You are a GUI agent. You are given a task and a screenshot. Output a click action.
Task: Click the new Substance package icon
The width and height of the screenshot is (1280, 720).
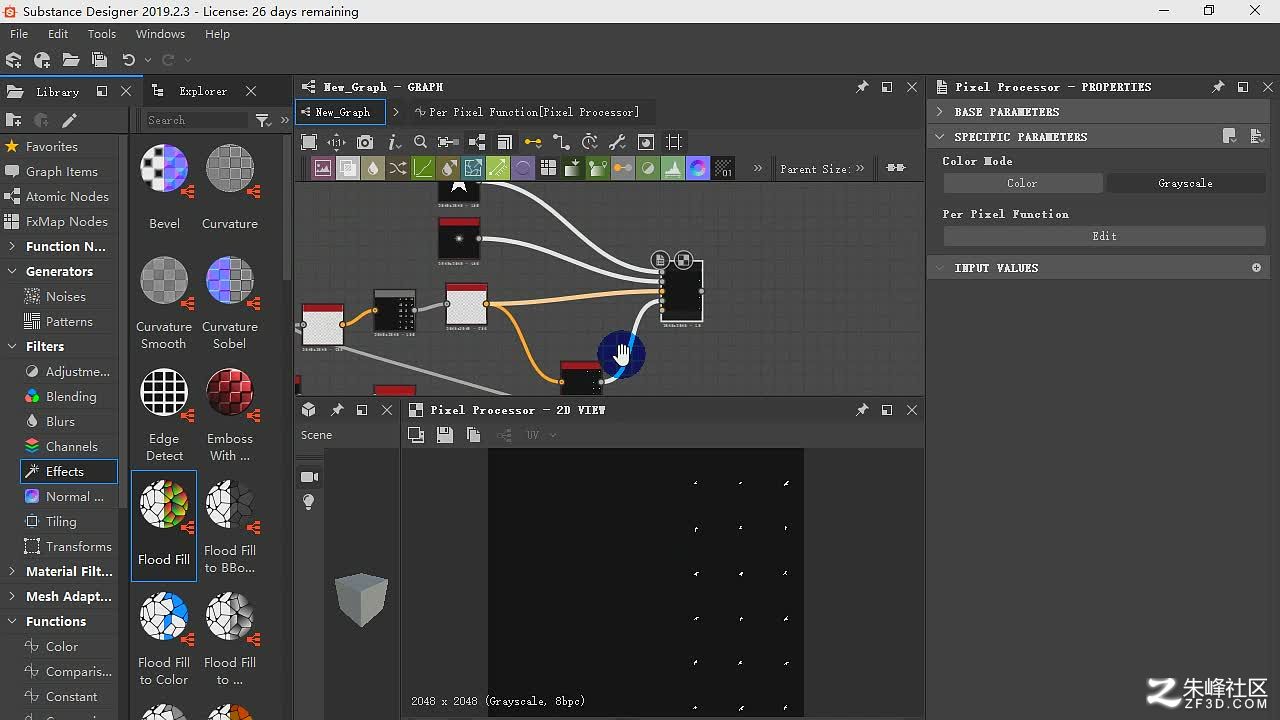point(14,60)
